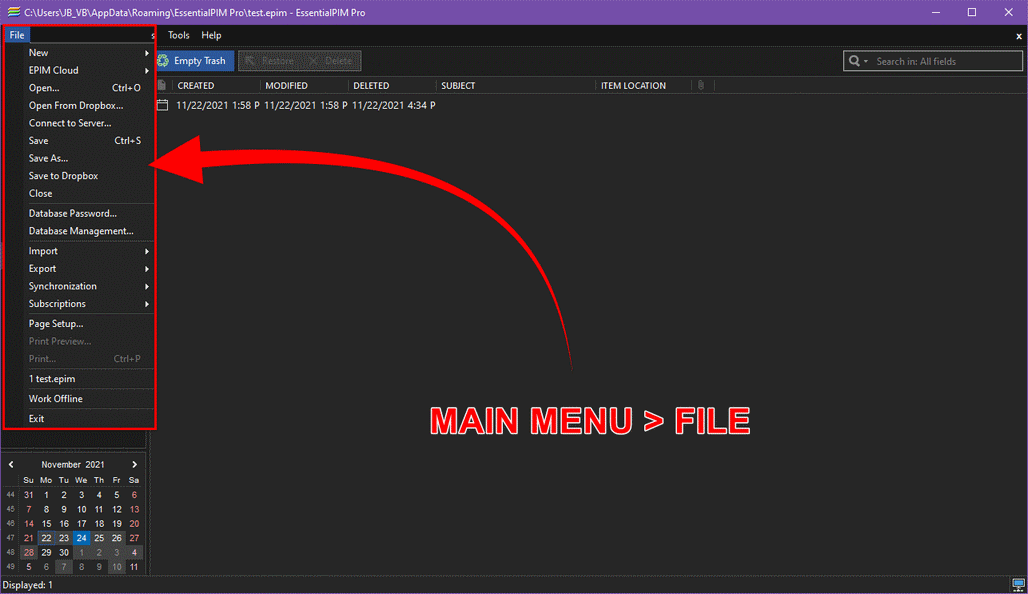Image resolution: width=1028 pixels, height=594 pixels.
Task: Click the calendar item icon in first row
Action: [163, 105]
